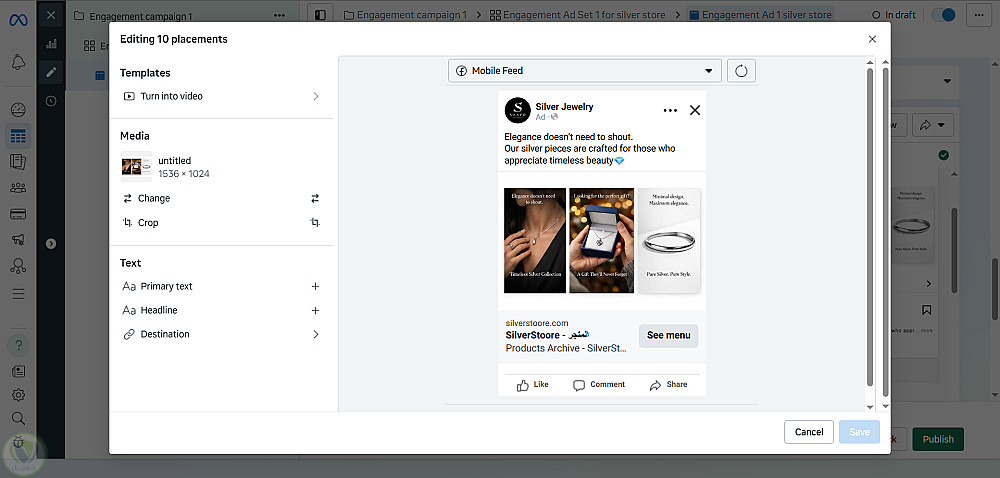Refresh the ad preview

741,71
